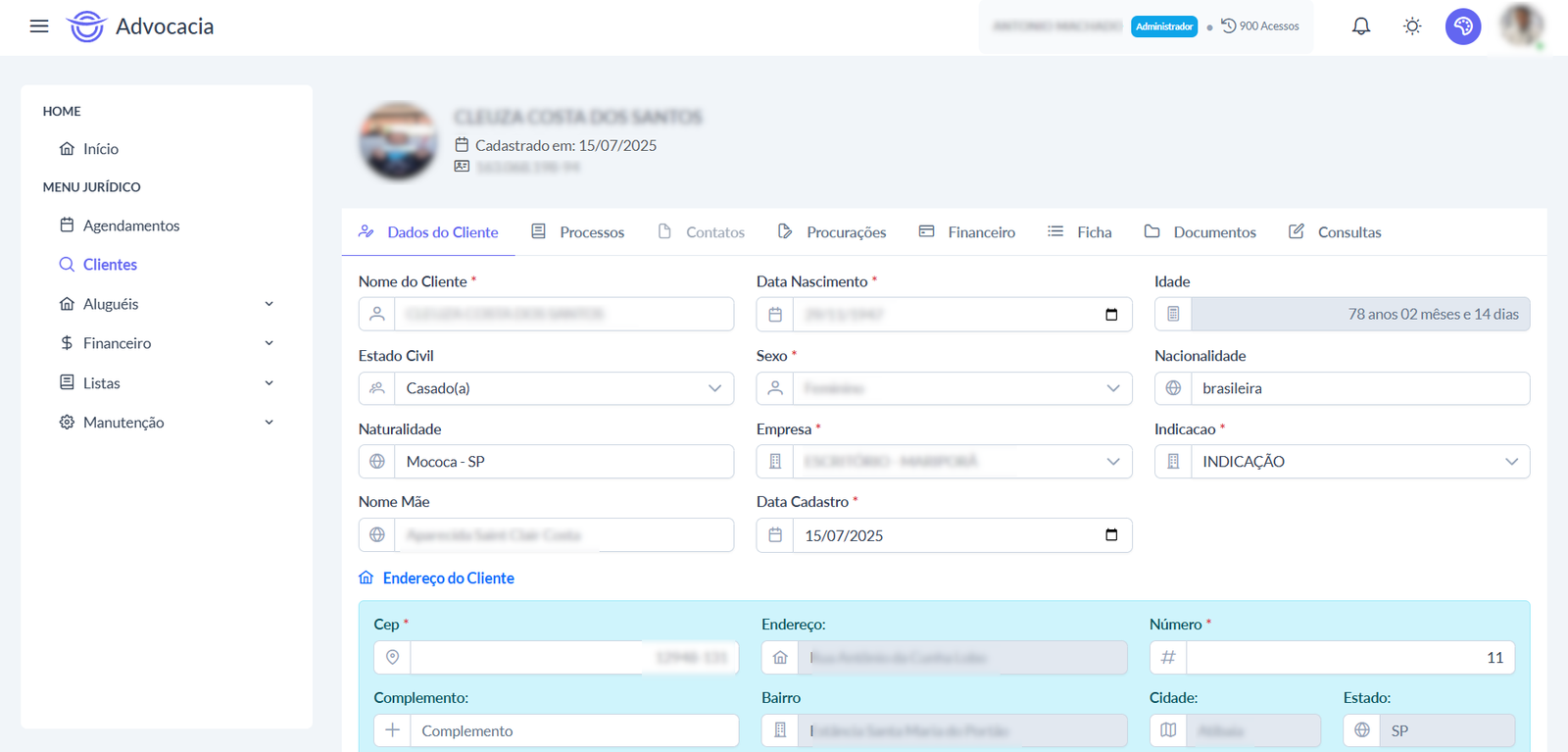Open the Data Cadastro calendar picker

[1111, 535]
